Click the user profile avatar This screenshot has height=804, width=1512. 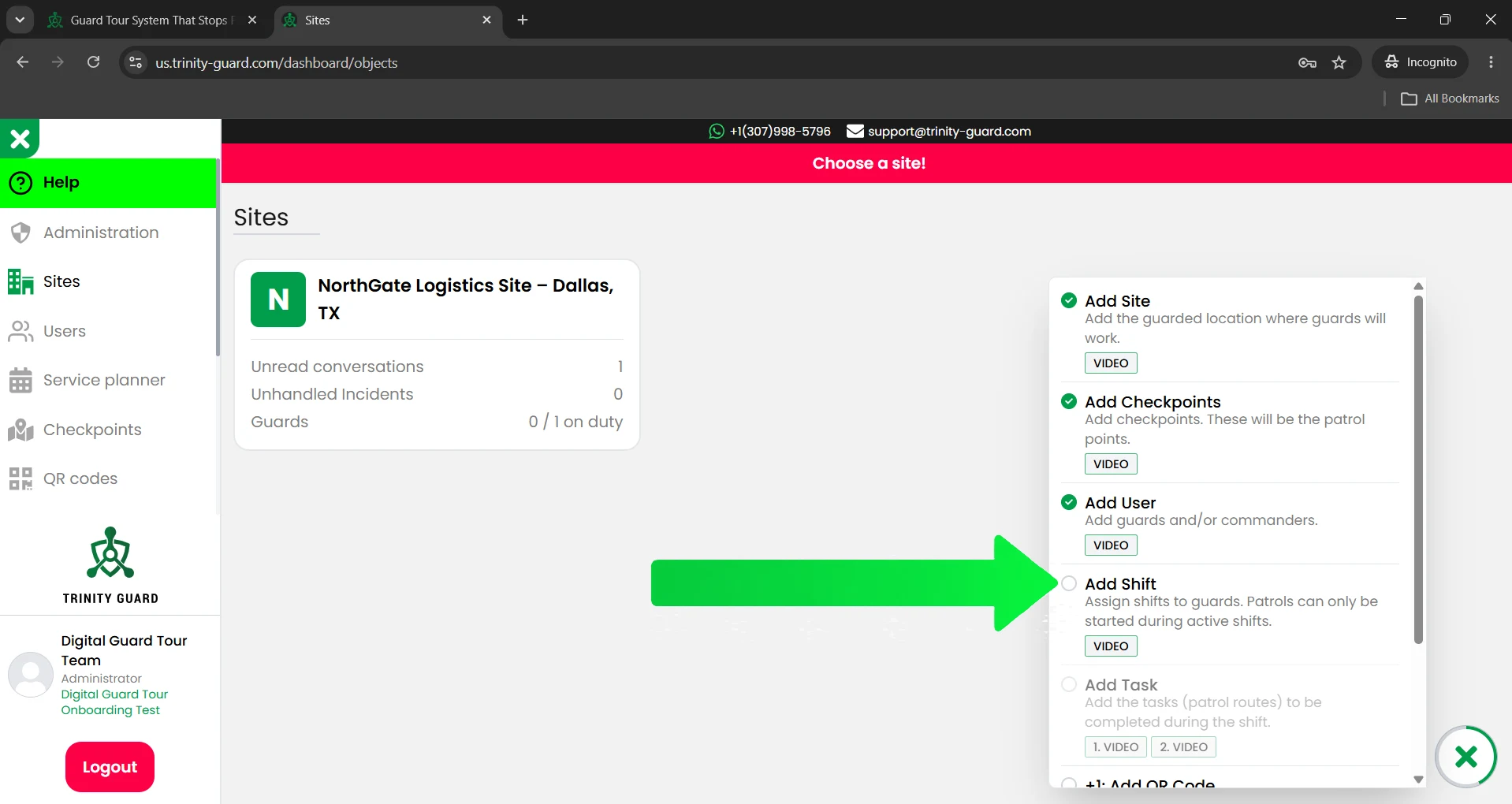[30, 675]
